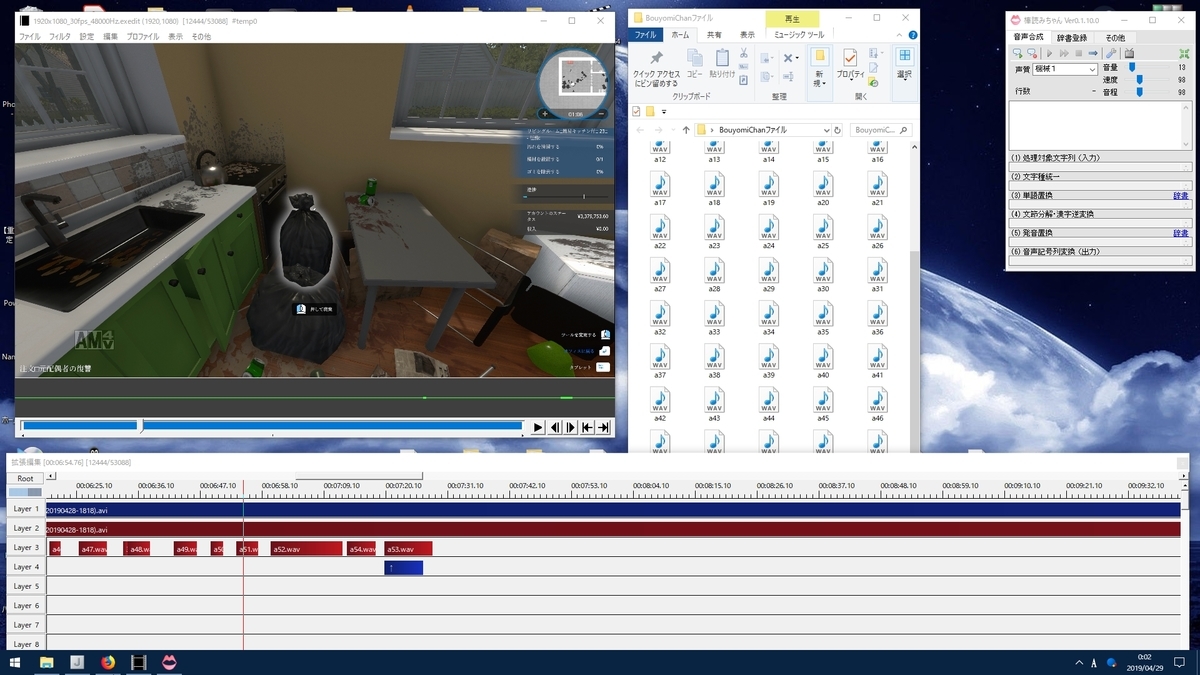This screenshot has width=1200, height=675.
Task: Open the プロパティ dropdown in ribbon
Action: [851, 79]
